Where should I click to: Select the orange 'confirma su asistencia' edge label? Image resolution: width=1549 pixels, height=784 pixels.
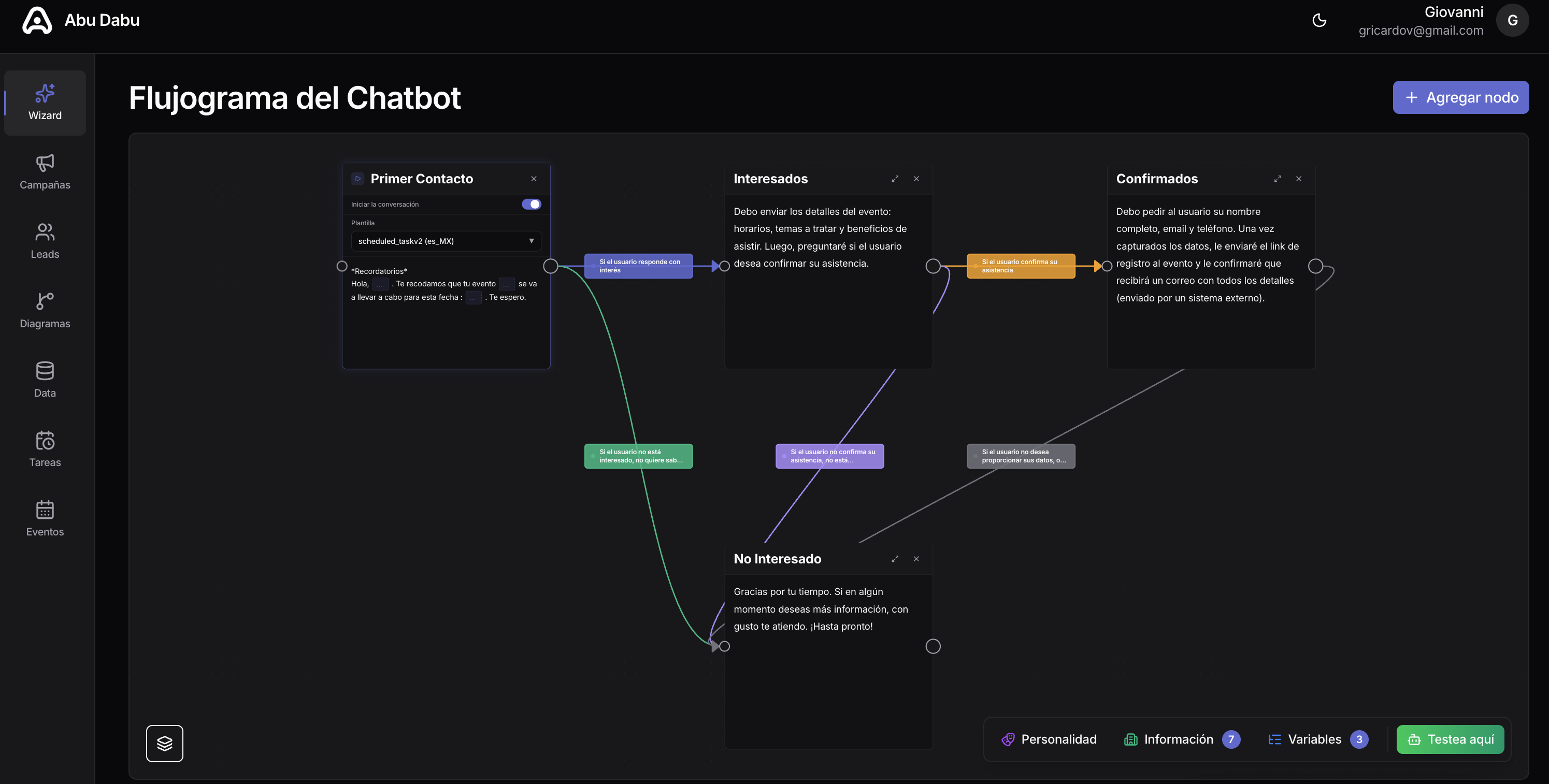click(x=1021, y=266)
